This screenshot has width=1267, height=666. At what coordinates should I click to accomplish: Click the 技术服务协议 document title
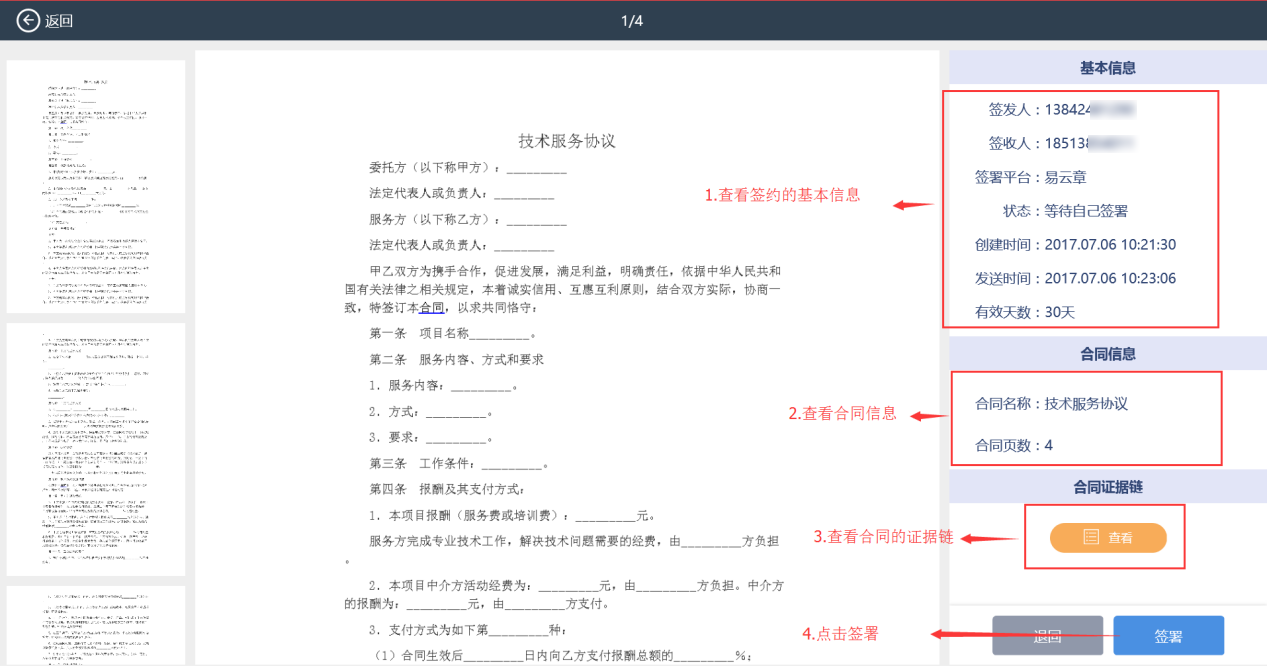[567, 141]
